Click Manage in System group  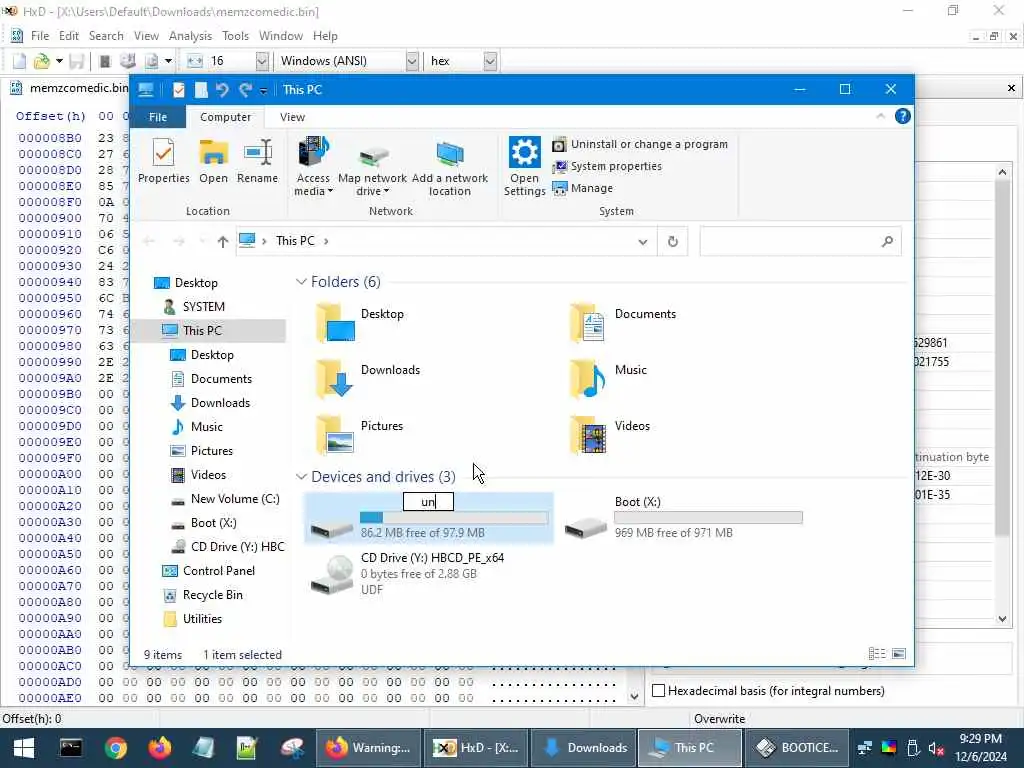tap(583, 188)
